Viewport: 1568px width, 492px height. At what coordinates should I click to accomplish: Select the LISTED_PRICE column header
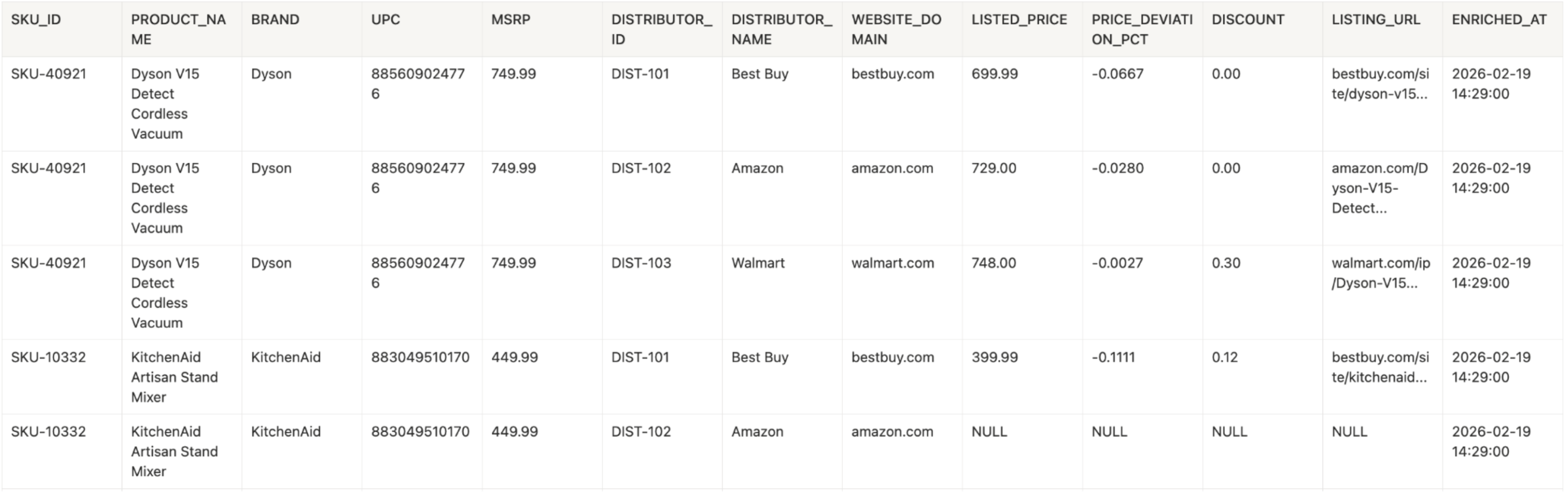(1019, 20)
